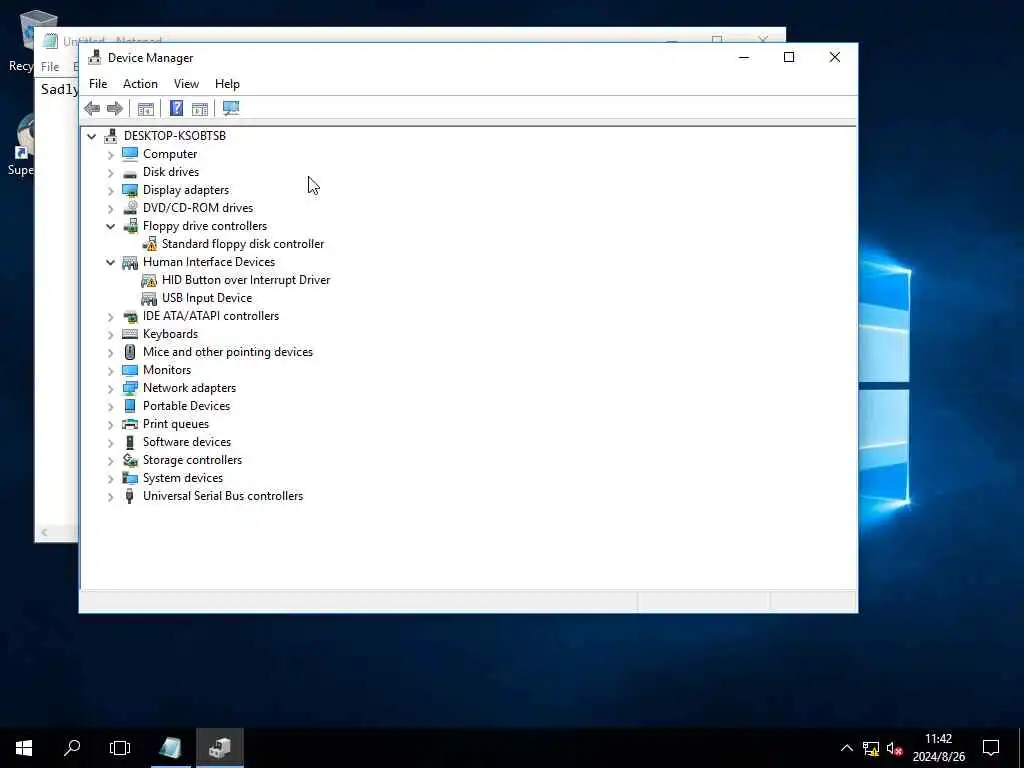Show hidden system tray icons

(846, 748)
